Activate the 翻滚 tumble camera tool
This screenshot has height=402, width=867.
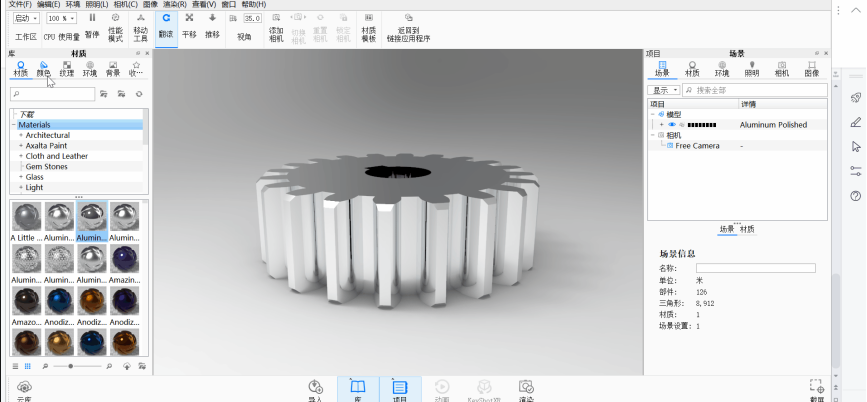tap(166, 28)
